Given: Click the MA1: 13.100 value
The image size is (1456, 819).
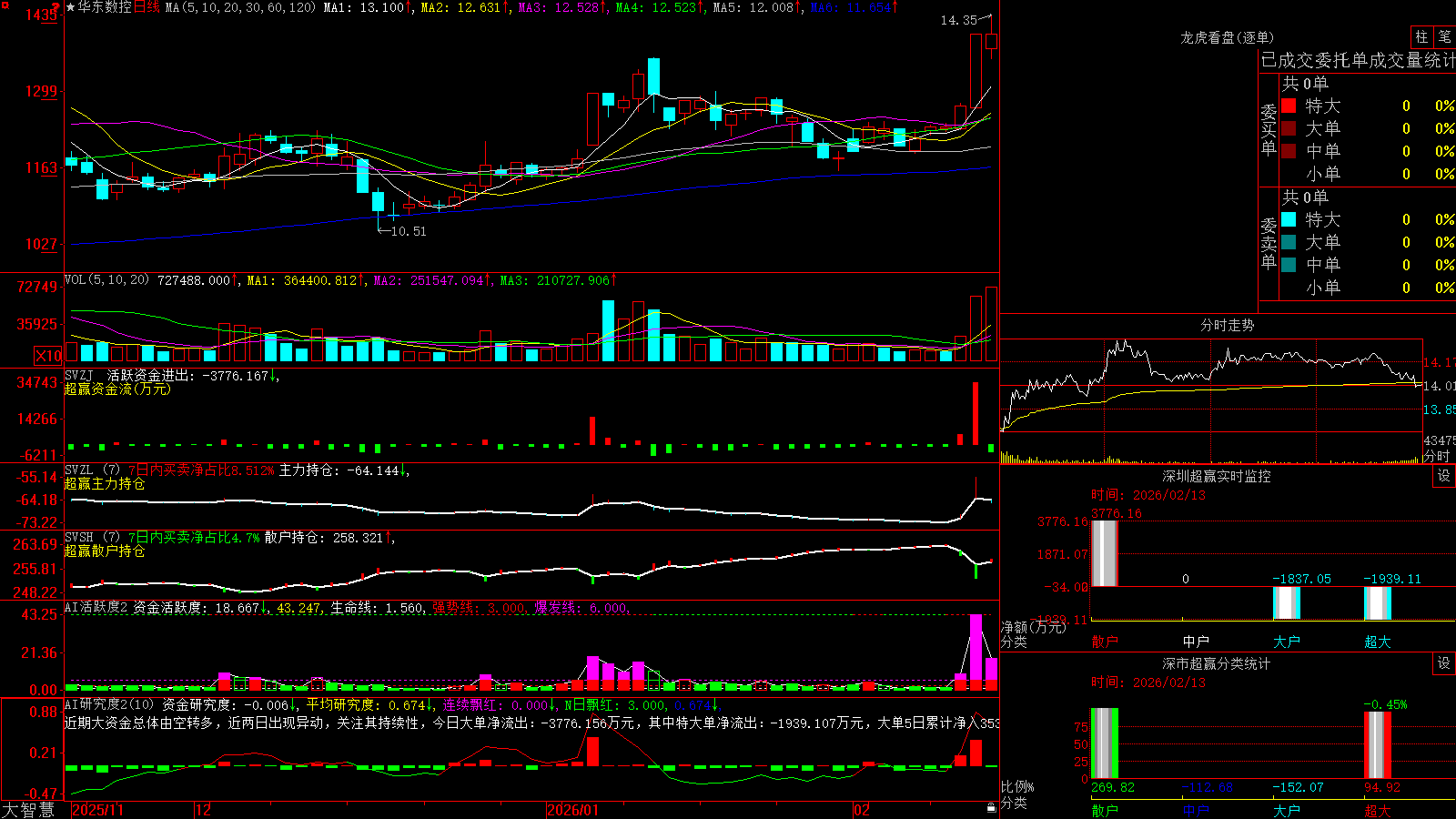Looking at the screenshot, I should point(364,7).
